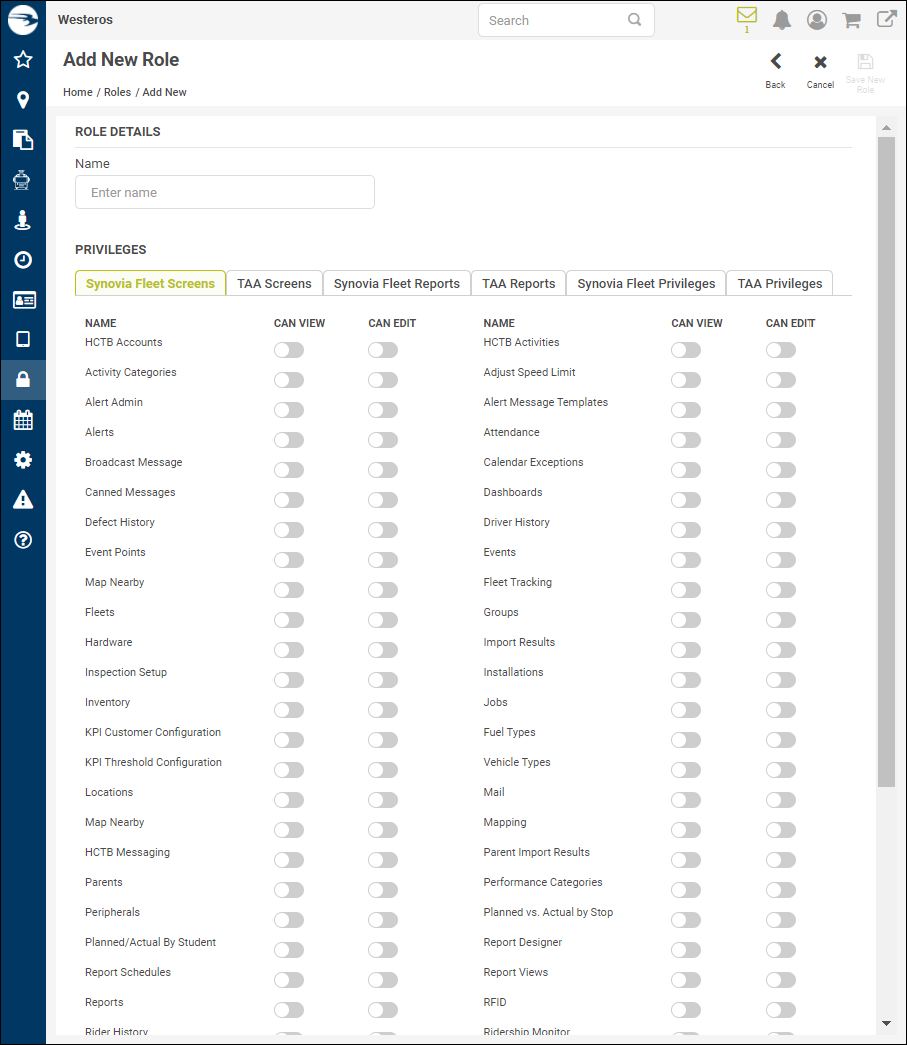Toggle Can View for Hardware
907x1045 pixels.
pos(289,650)
